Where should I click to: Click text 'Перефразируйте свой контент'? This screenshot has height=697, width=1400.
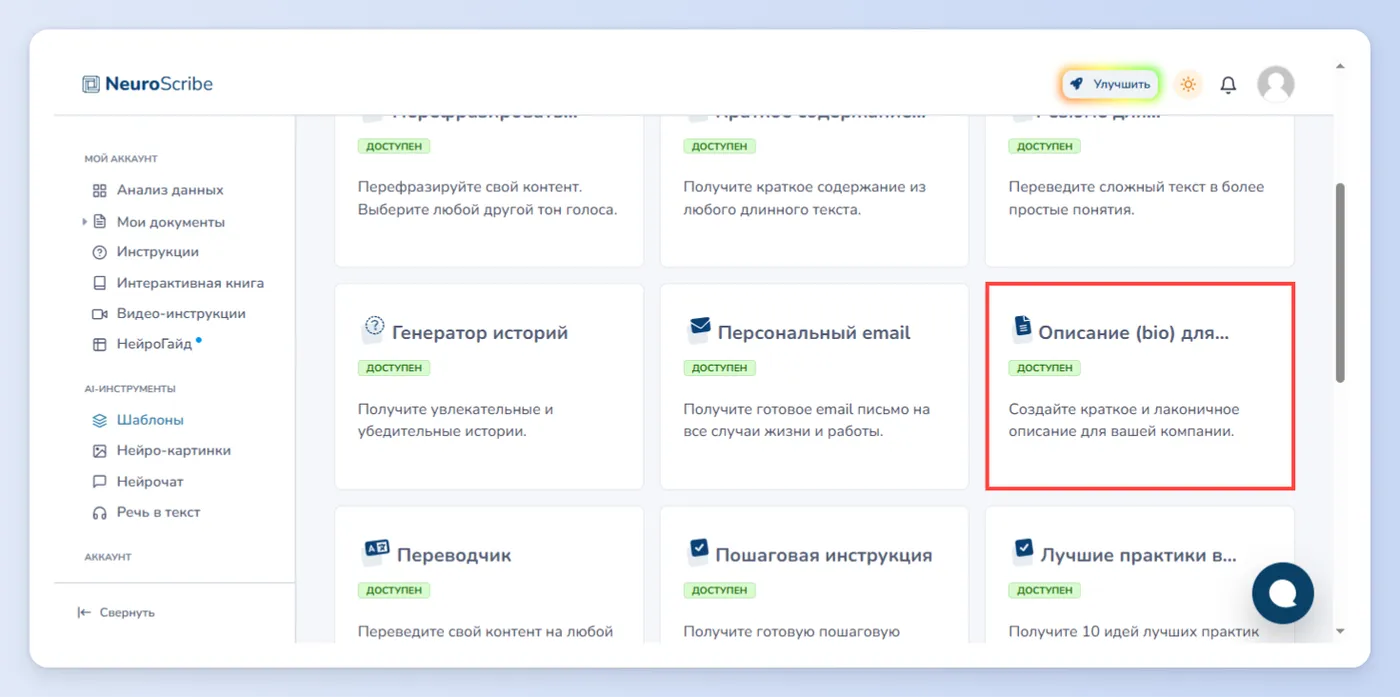469,187
